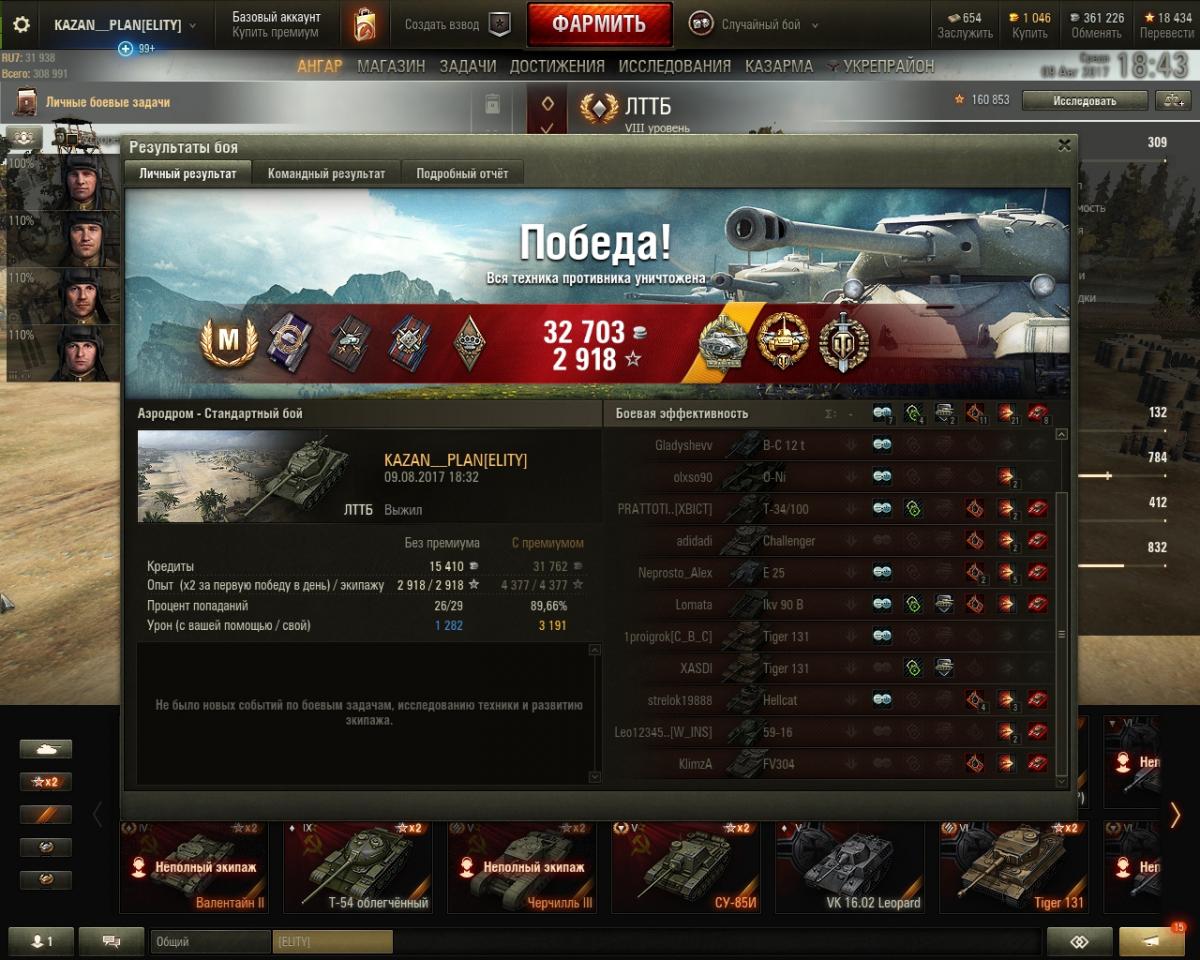
Task: Click the red ФАРМИТЬ battle button
Action: [x=599, y=25]
